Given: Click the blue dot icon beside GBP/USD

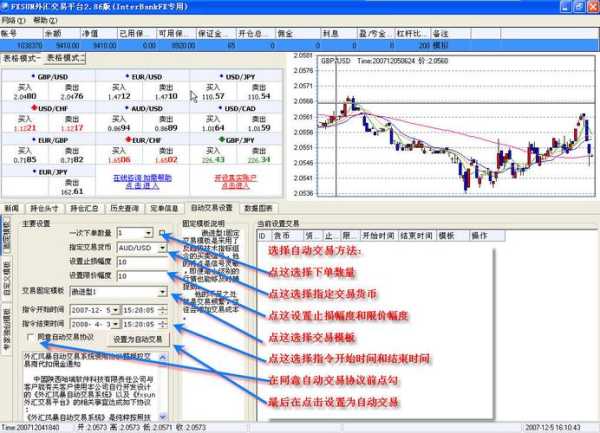Looking at the screenshot, I should (34, 75).
